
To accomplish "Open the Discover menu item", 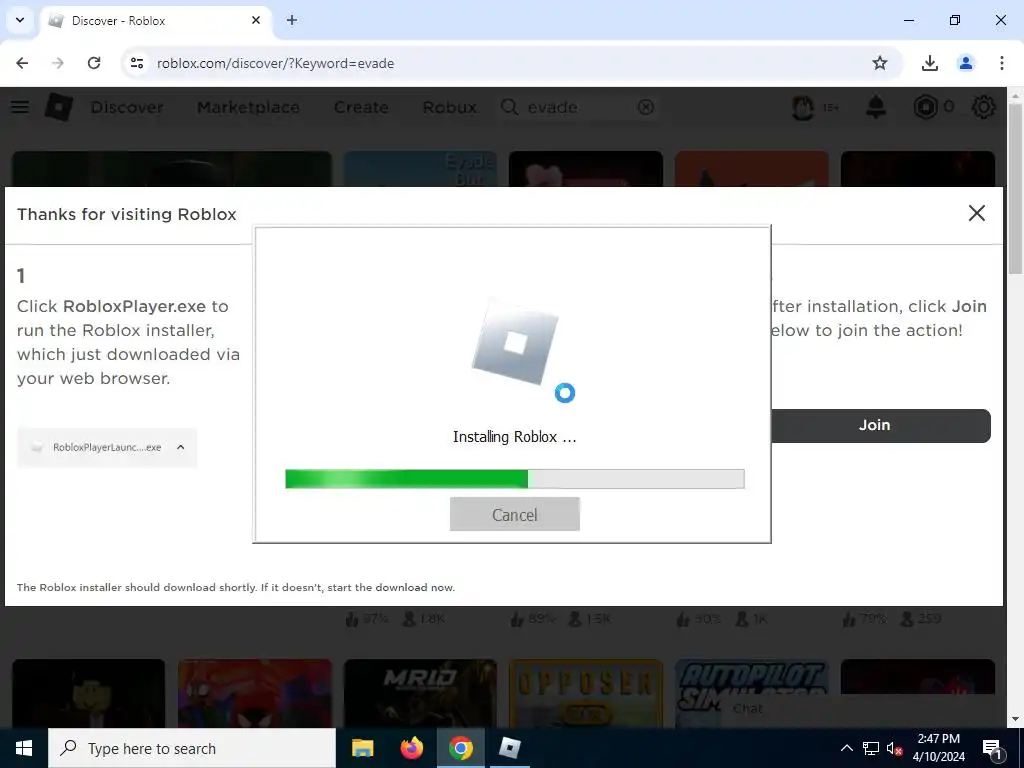I will [x=127, y=107].
